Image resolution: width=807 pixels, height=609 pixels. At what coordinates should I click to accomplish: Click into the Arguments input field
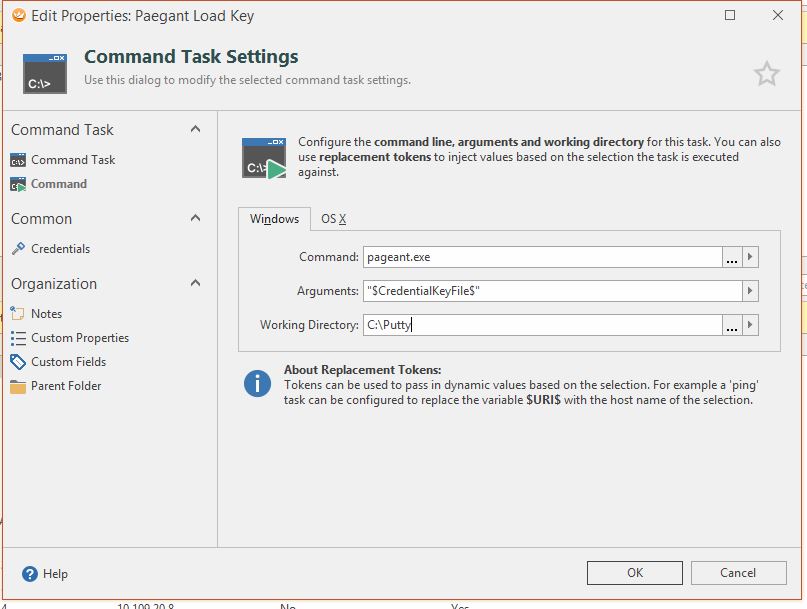550,291
